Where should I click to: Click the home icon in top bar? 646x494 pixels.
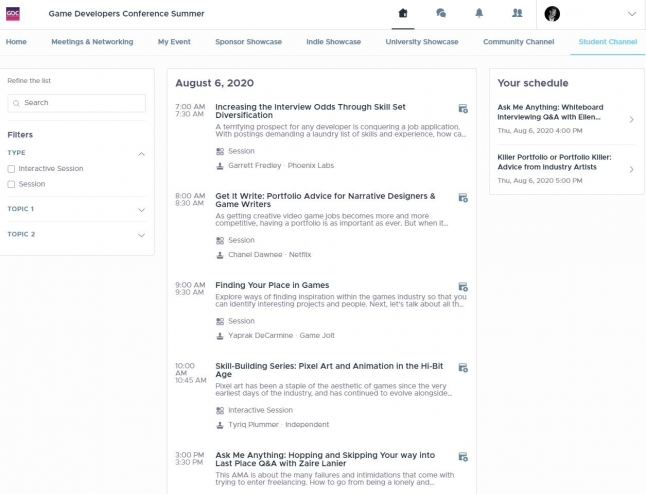(x=403, y=14)
